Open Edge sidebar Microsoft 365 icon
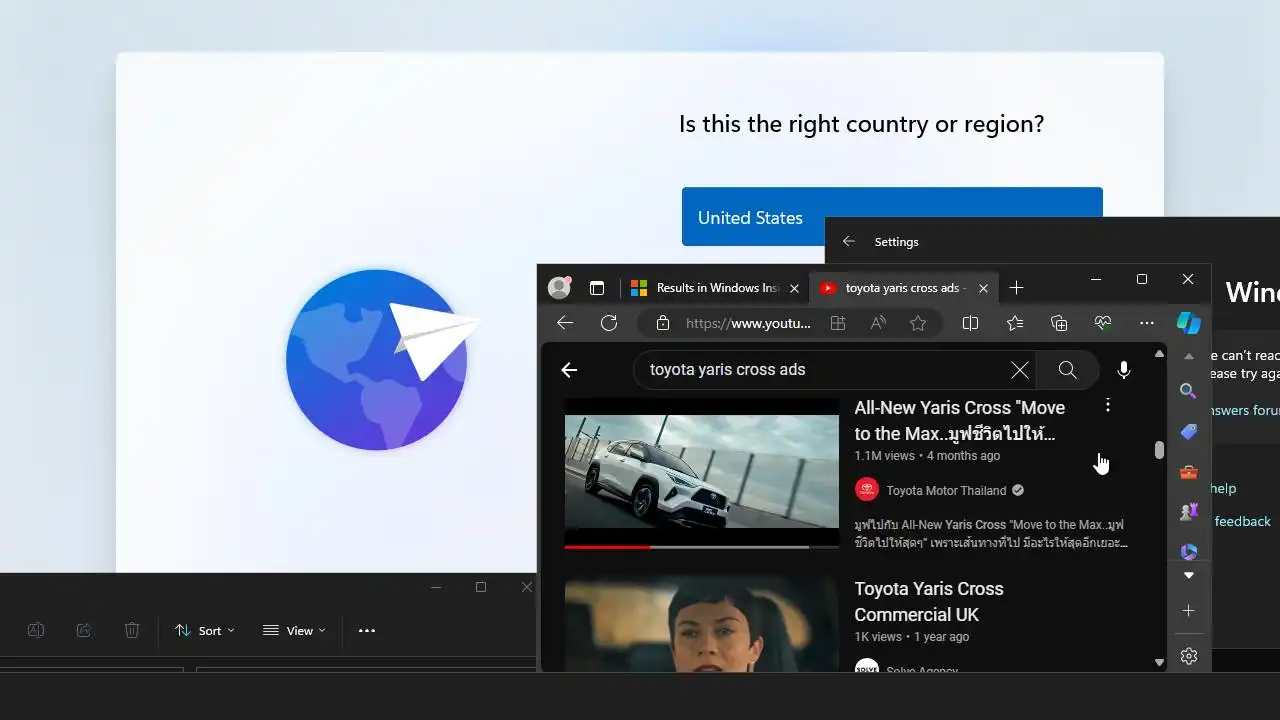This screenshot has width=1280, height=720. click(1188, 551)
